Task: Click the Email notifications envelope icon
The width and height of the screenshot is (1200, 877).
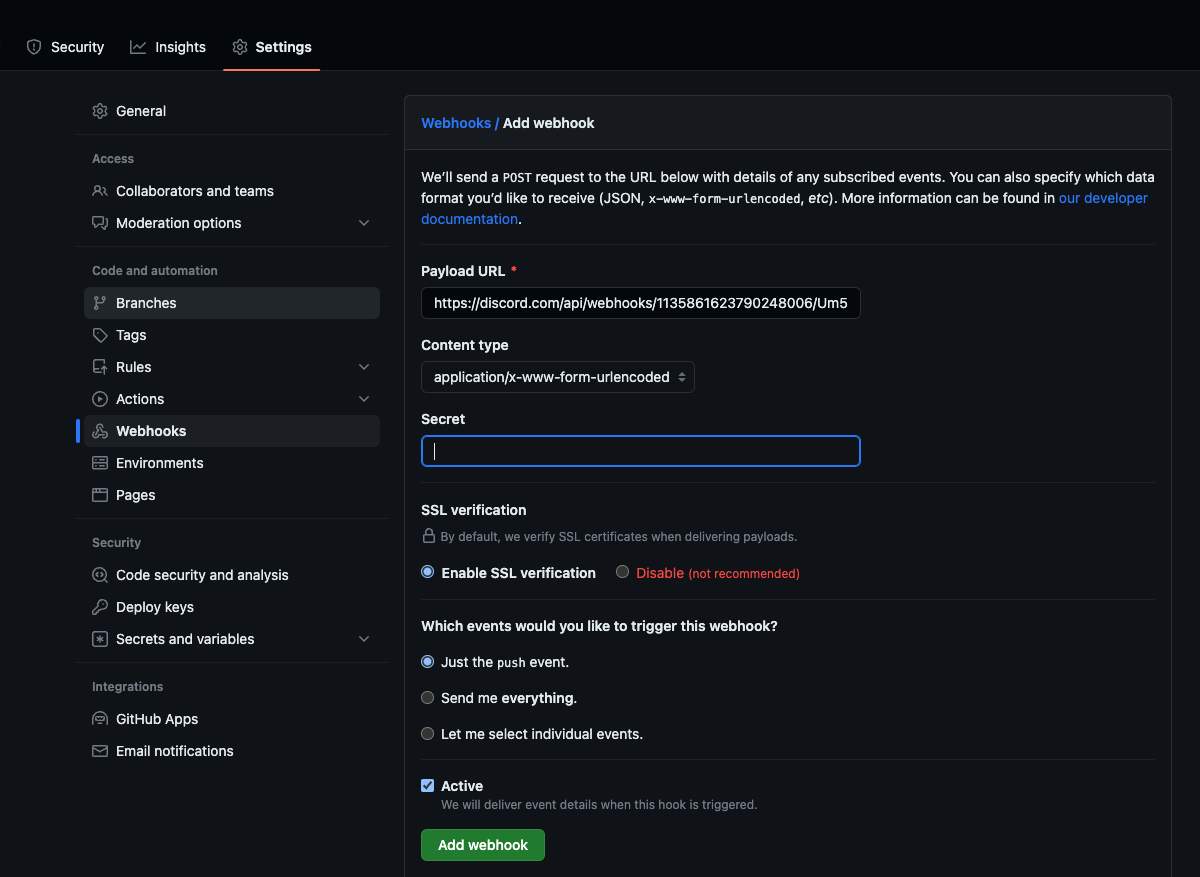Action: (100, 751)
